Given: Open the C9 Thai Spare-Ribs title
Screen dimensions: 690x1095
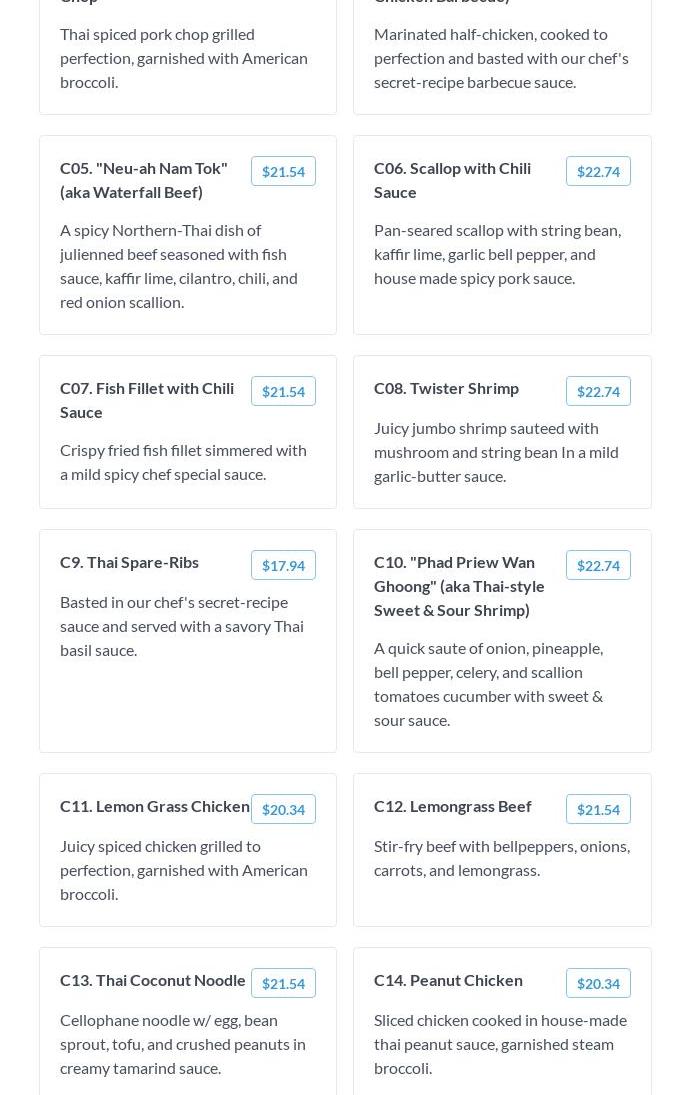Looking at the screenshot, I should (x=129, y=562).
